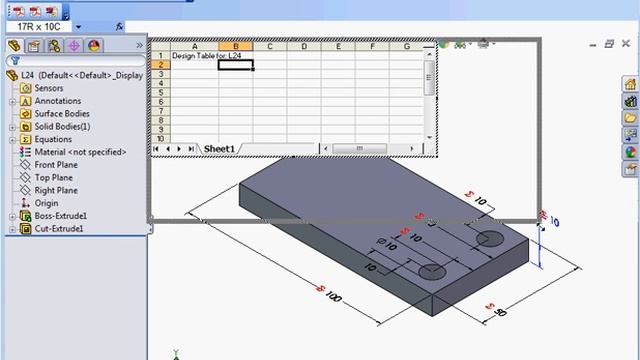Viewport: 640px width, 360px height.
Task: Click the Cut-Extrude1 feature icon
Action: tap(25, 229)
